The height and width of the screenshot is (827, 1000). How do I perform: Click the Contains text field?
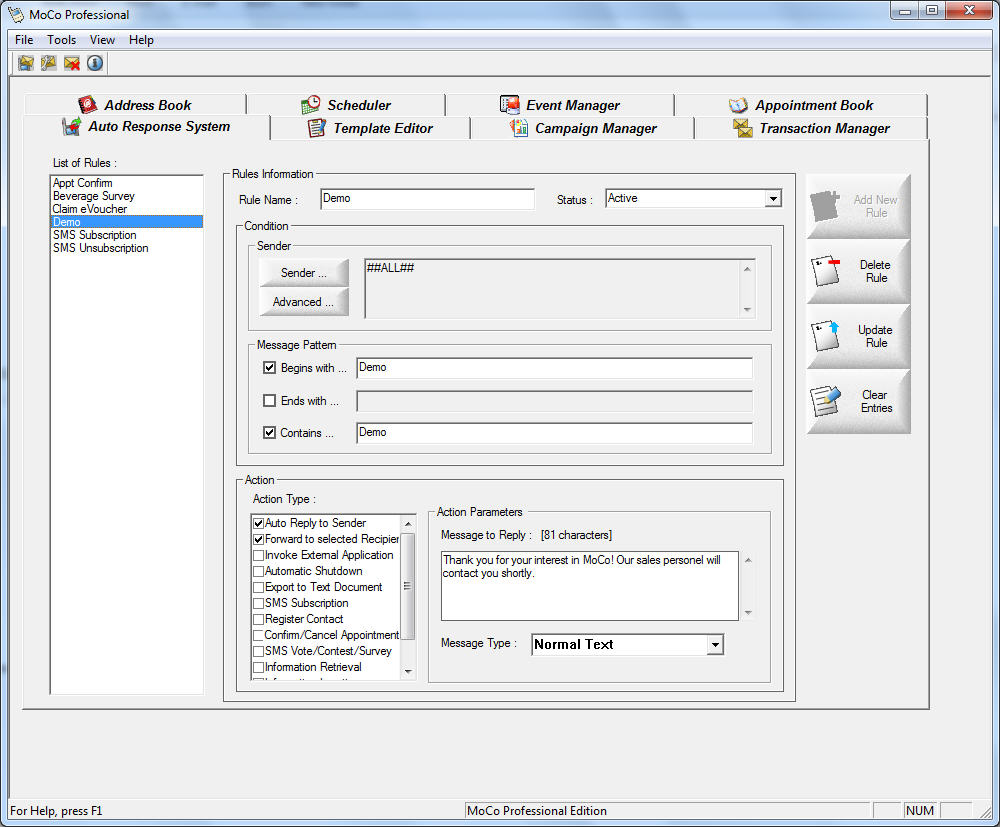click(554, 432)
